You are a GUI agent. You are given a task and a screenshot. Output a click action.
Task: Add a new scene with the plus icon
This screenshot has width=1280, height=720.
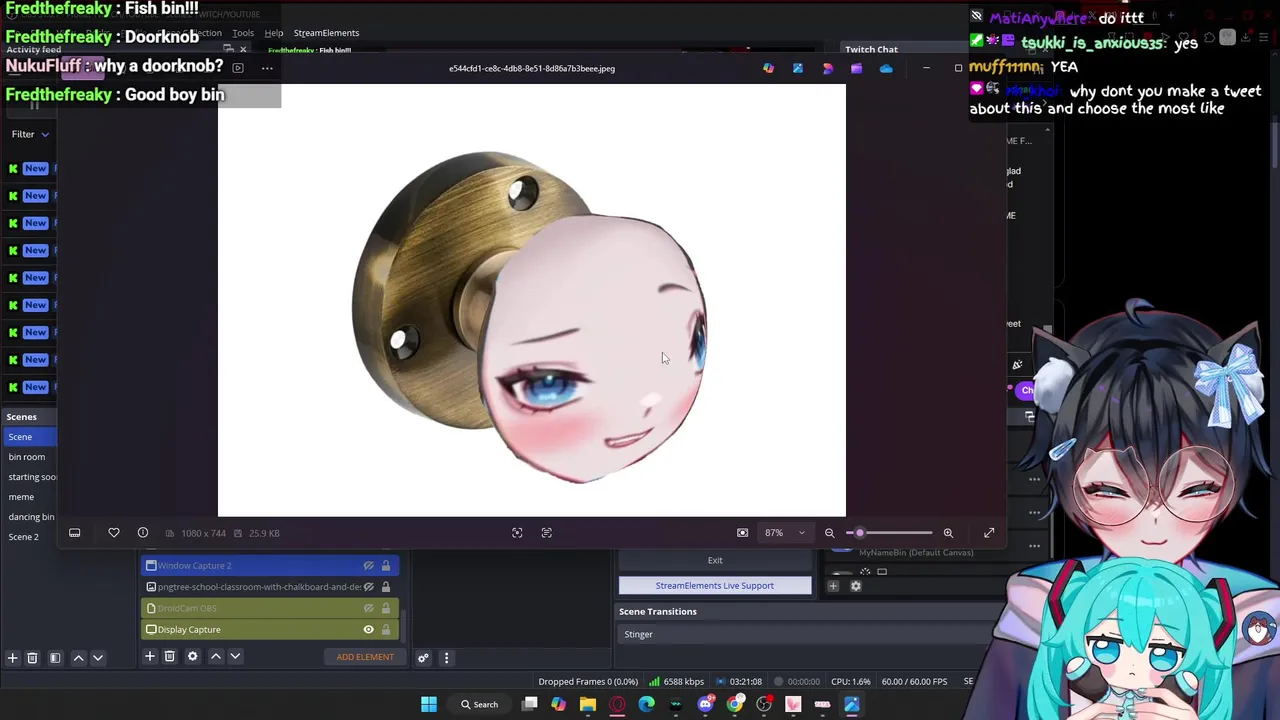[x=12, y=657]
